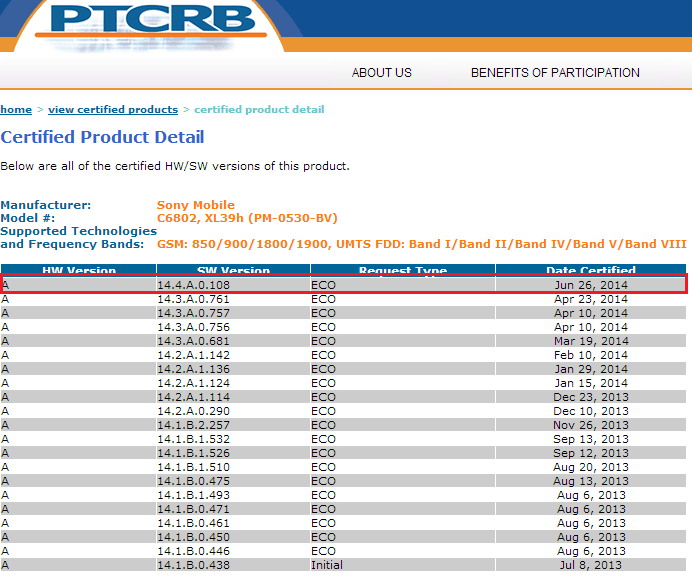Select SW version 14.1.B.0.446 cell
Image resolution: width=692 pixels, height=578 pixels.
[233, 551]
